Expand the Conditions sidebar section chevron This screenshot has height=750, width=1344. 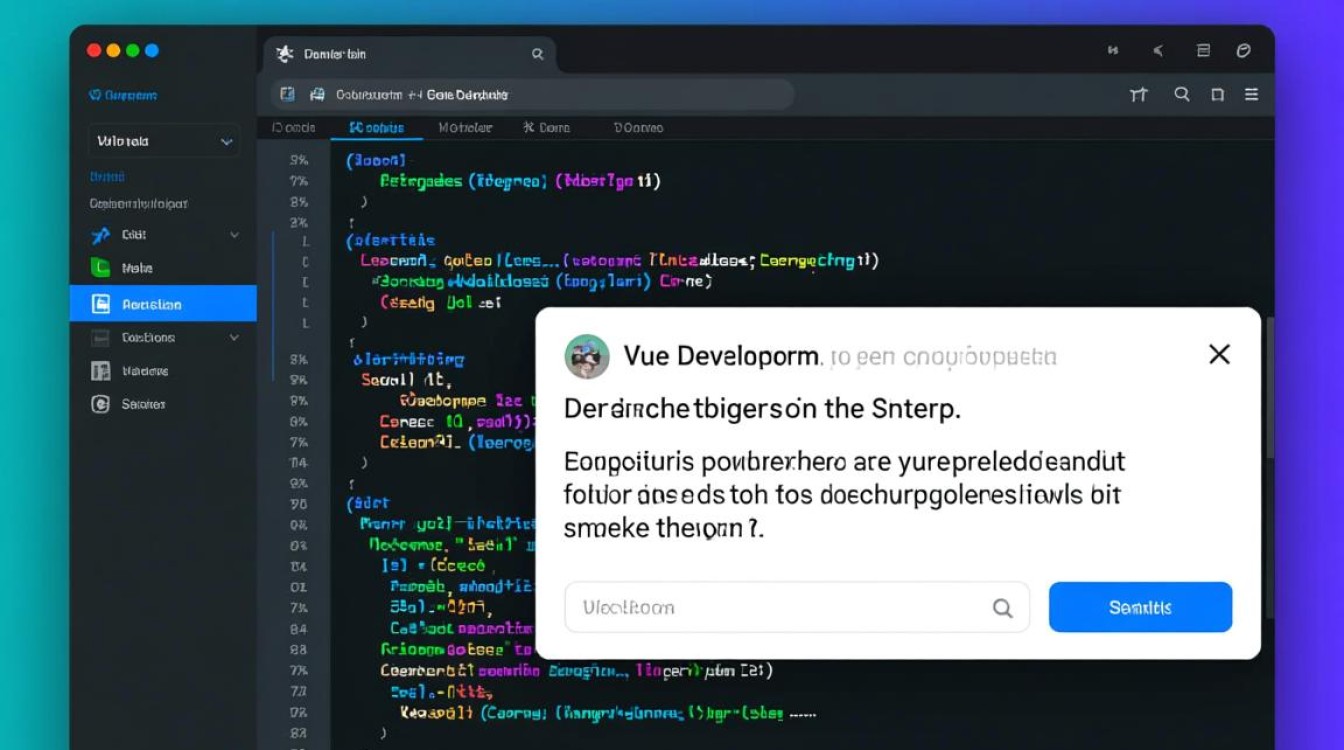click(233, 338)
